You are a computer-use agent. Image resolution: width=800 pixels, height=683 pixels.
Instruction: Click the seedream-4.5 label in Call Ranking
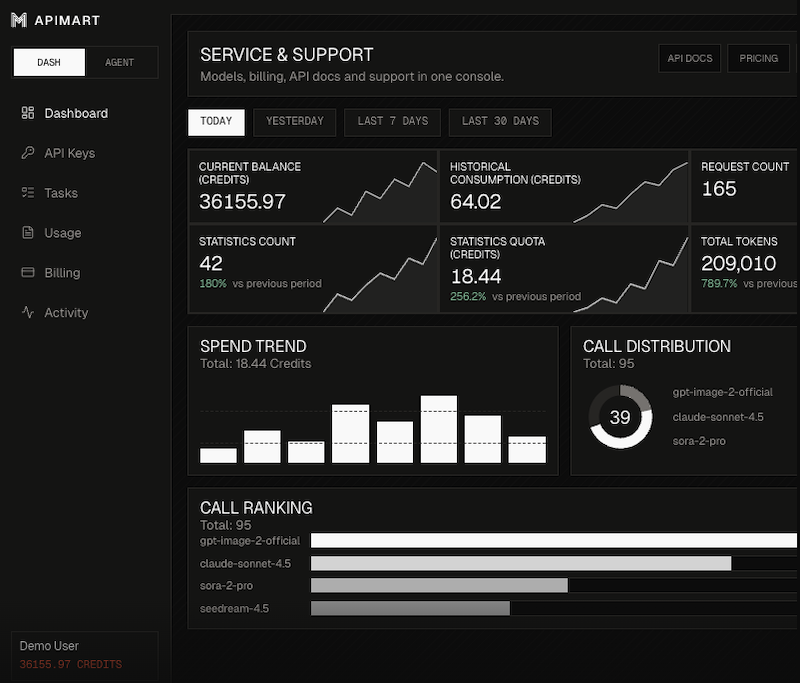(234, 609)
